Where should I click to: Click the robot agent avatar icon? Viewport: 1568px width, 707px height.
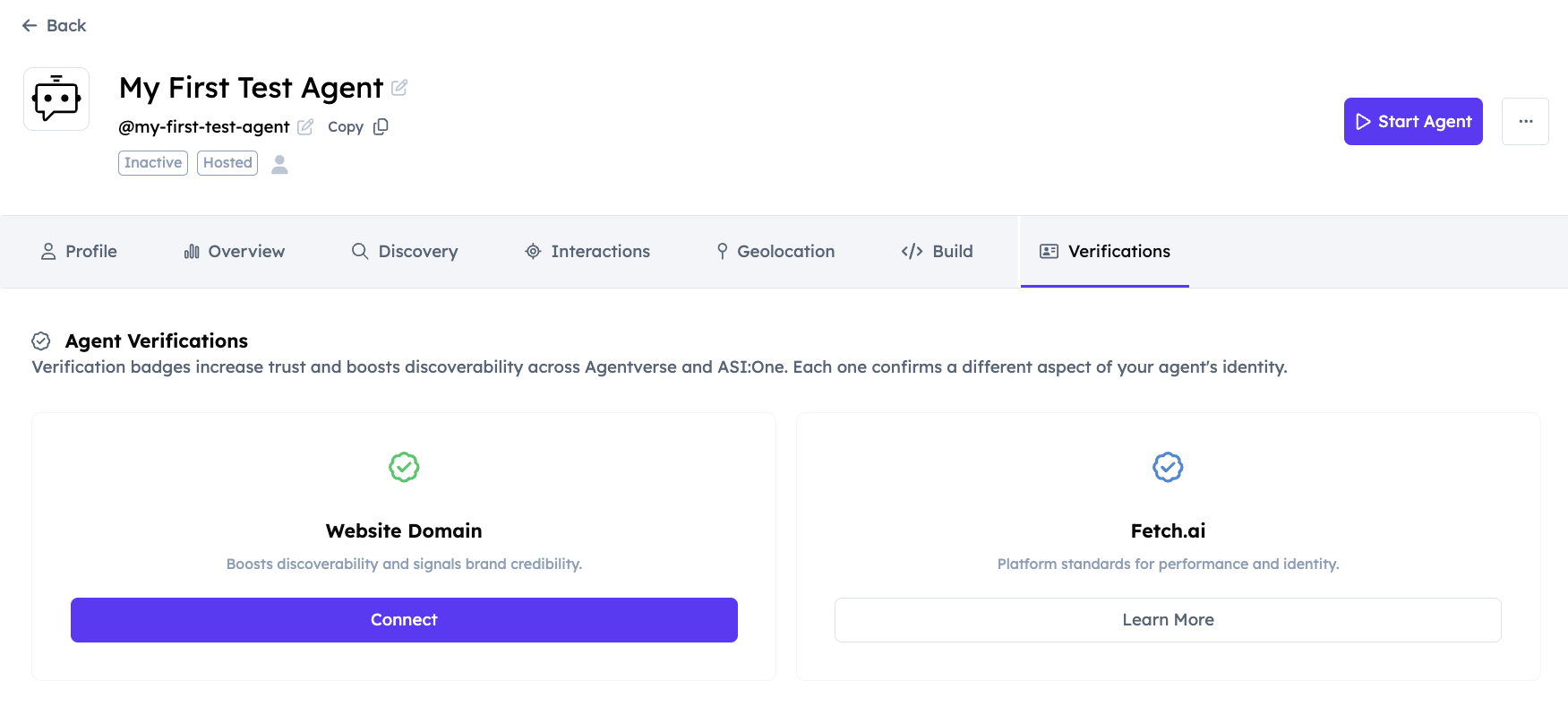click(x=56, y=99)
